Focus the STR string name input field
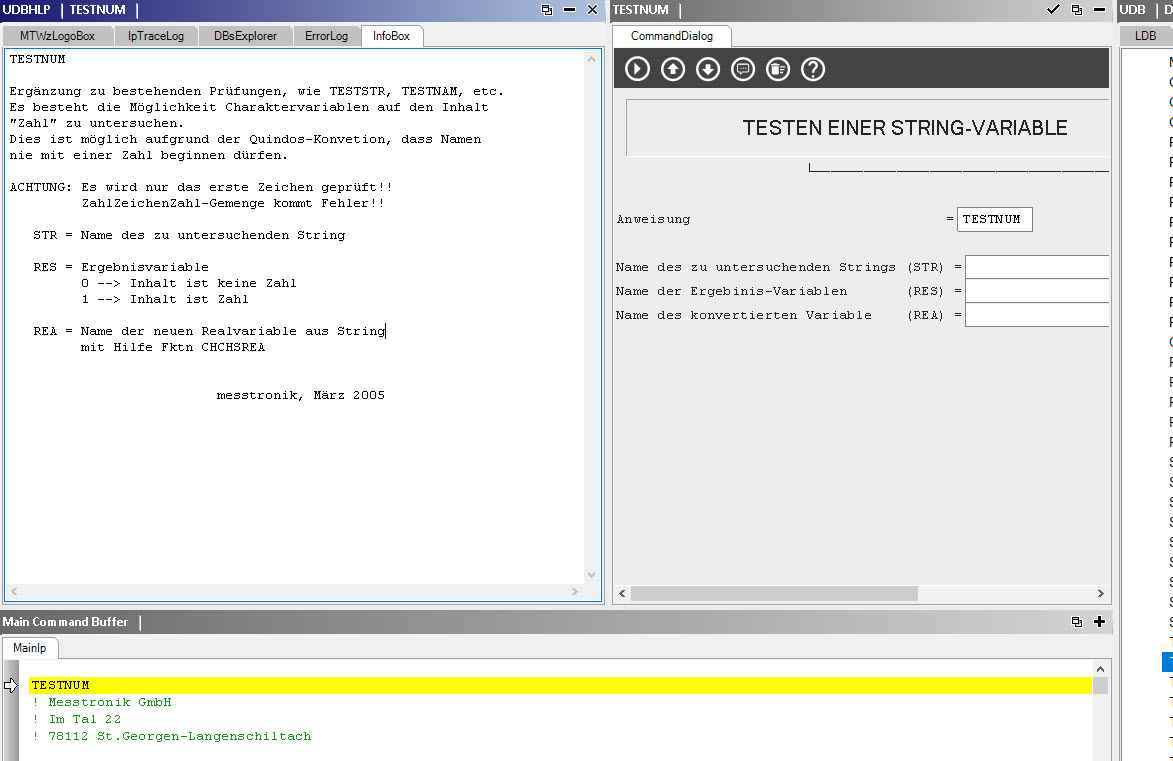Screen dimensions: 1173x761 [1037, 267]
